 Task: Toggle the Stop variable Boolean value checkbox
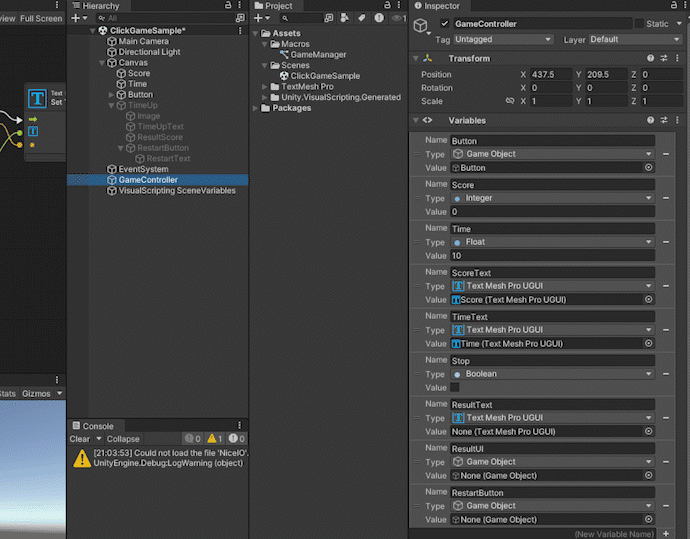[x=455, y=387]
